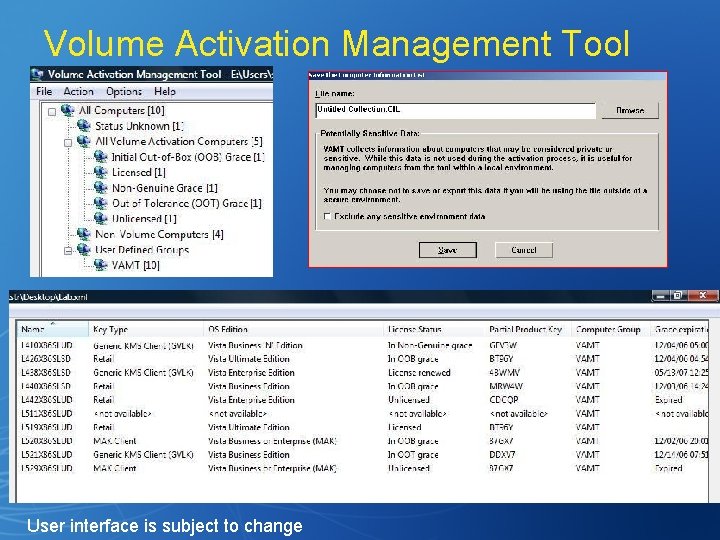Sort by Partial Product Key column header

527,329
